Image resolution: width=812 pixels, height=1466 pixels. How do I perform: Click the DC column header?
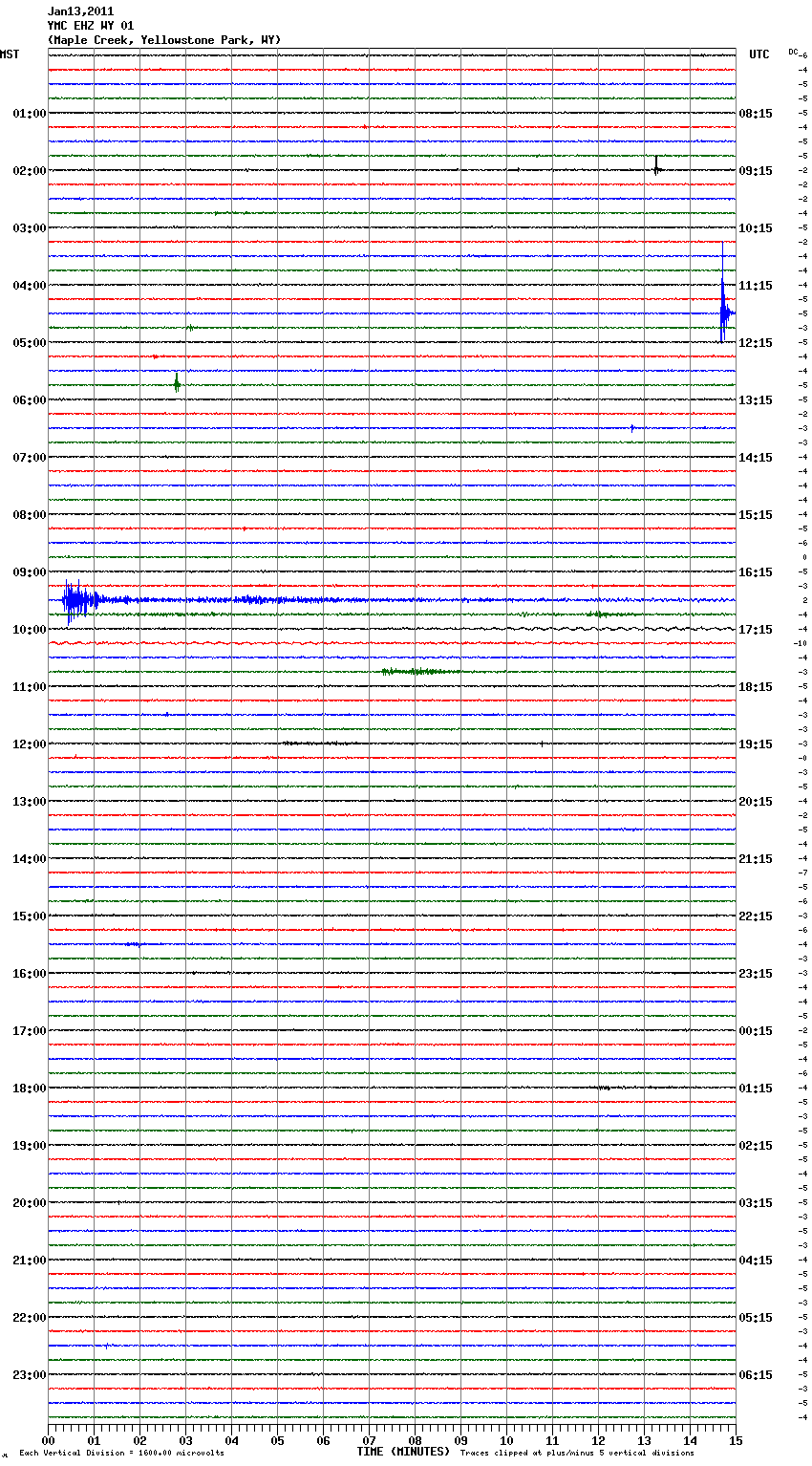[x=793, y=52]
